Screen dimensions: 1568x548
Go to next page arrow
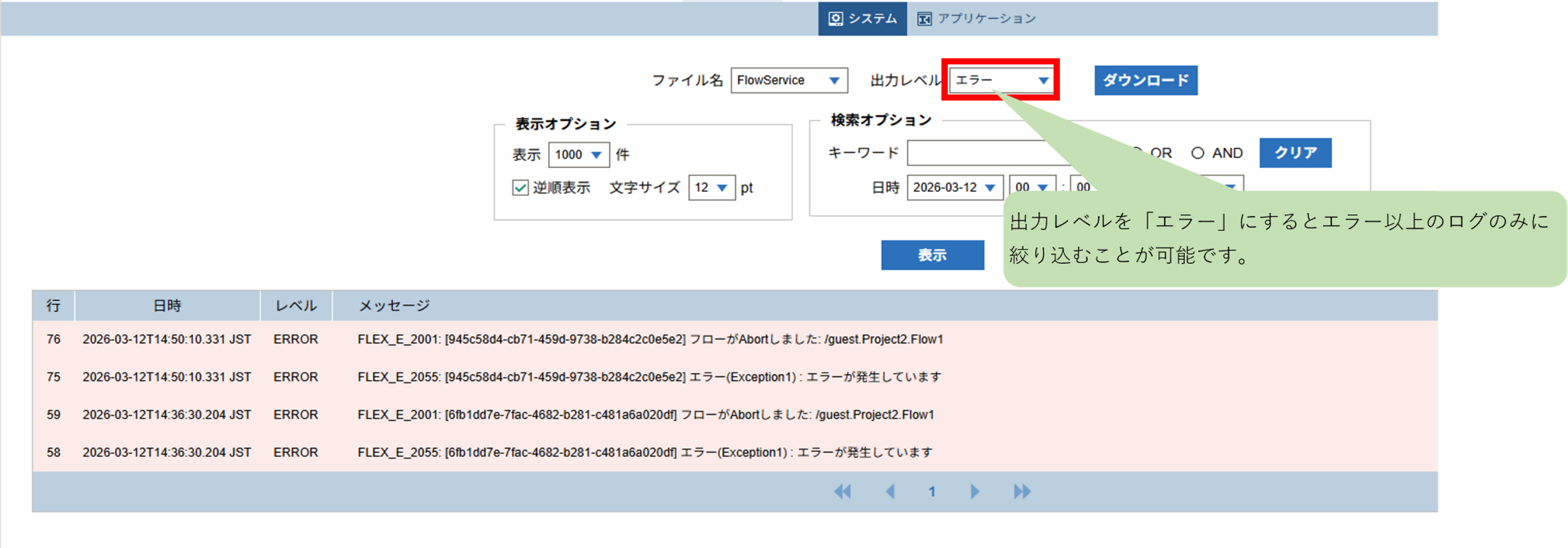coord(974,491)
